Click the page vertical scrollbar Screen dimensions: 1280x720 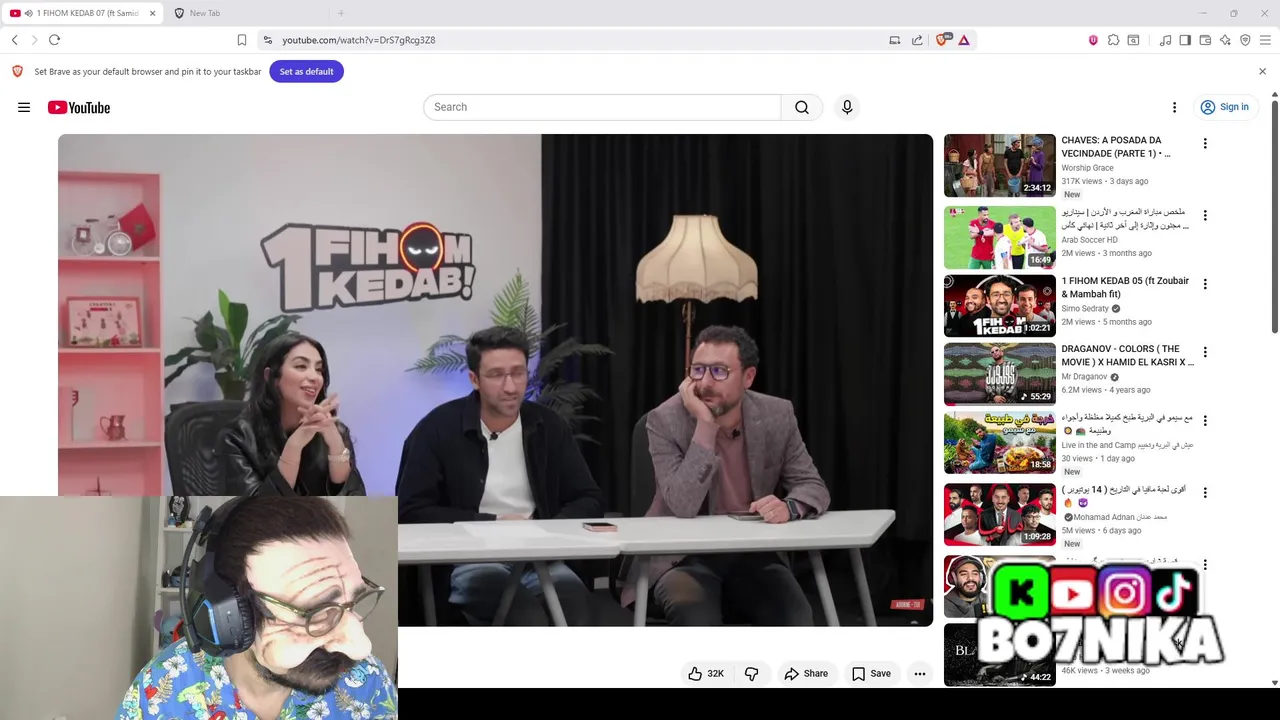tap(1274, 215)
